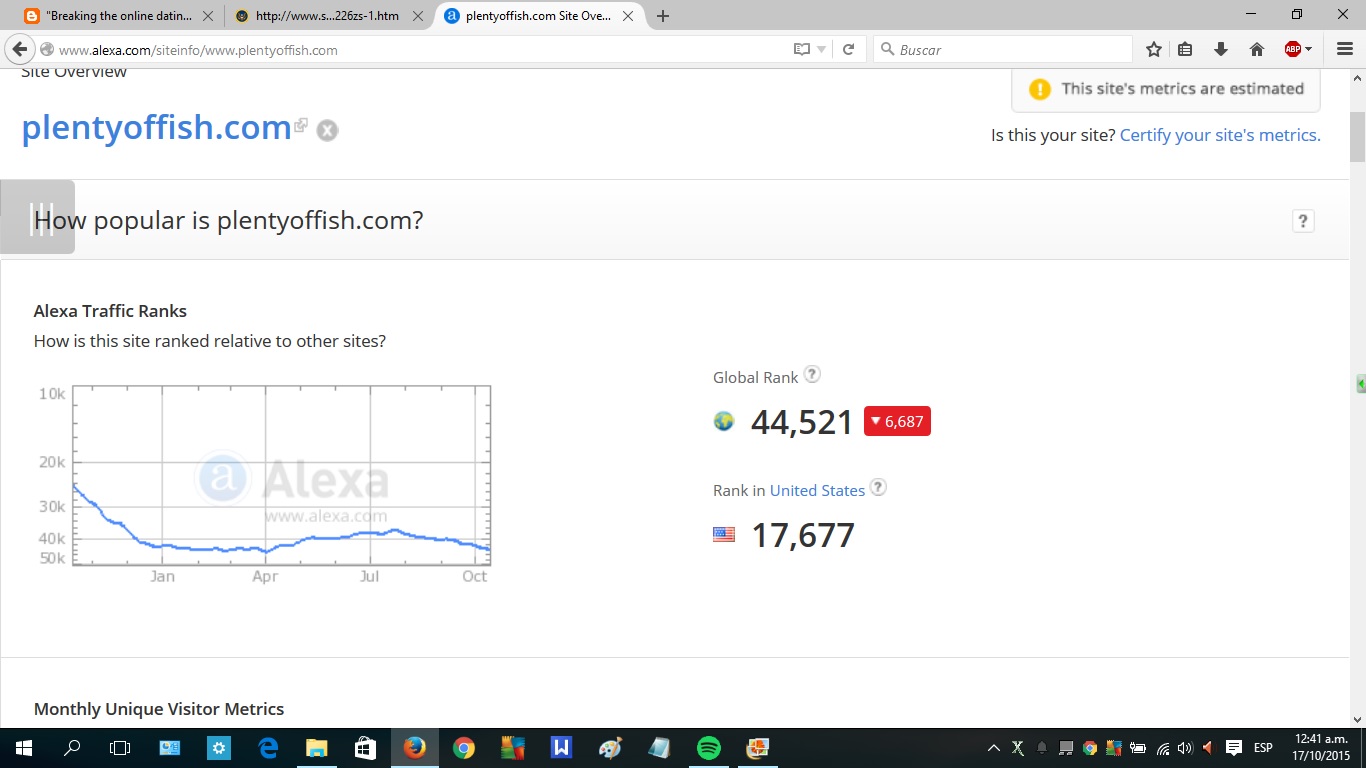
Task: Click the "Monthly Unique Visitor Metrics" heading
Action: 159,709
